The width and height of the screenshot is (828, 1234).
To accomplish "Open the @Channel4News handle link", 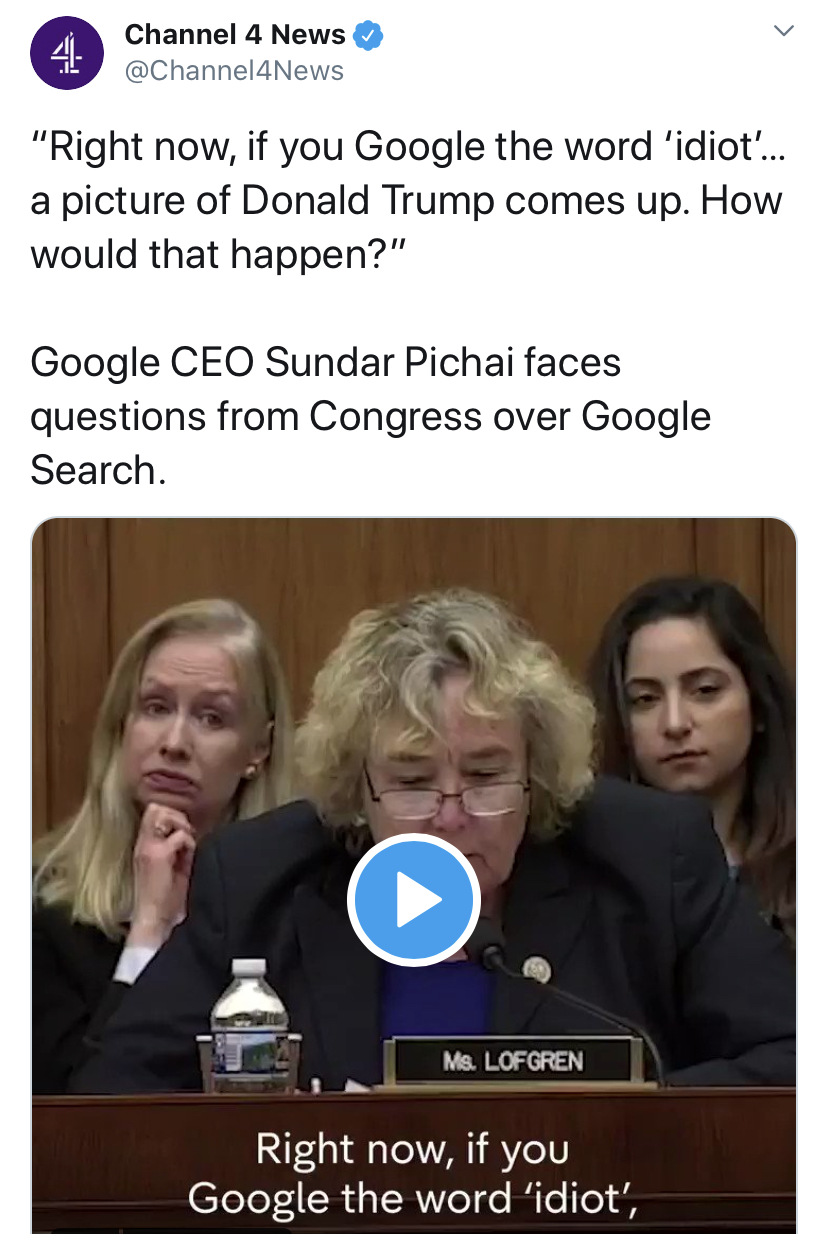I will coord(234,71).
